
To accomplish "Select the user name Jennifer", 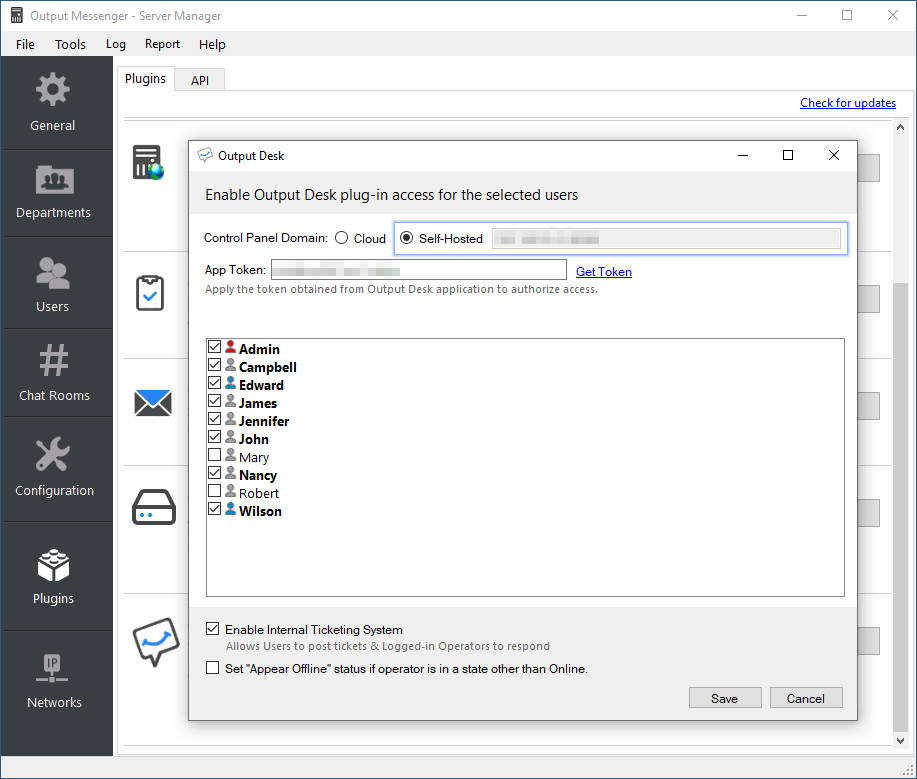I will click(264, 421).
